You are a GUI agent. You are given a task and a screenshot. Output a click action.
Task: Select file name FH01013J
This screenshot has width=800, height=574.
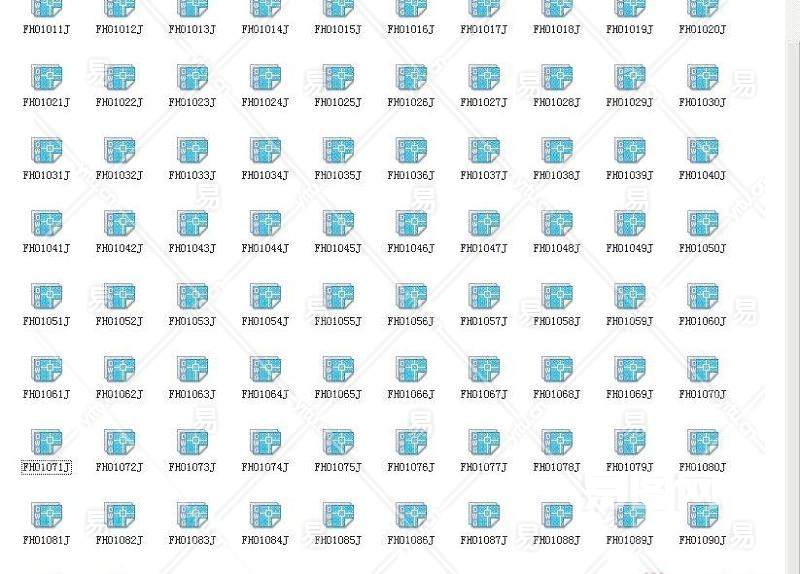(x=192, y=30)
